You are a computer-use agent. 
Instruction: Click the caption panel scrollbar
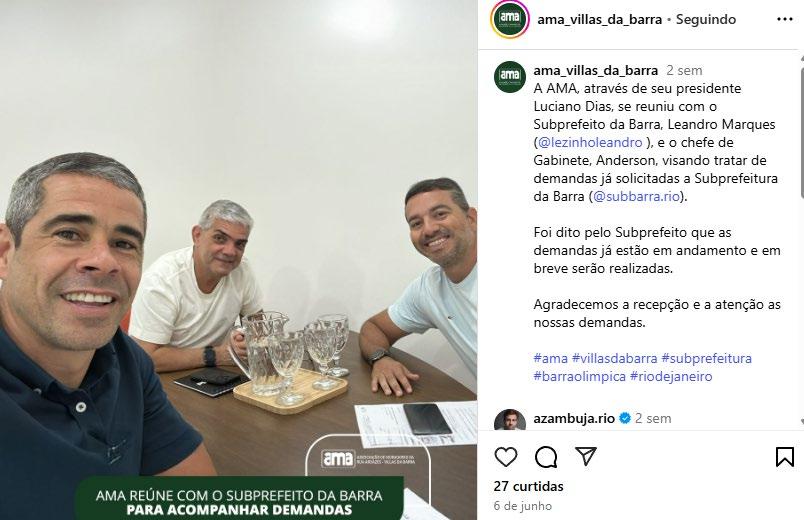coord(801,128)
